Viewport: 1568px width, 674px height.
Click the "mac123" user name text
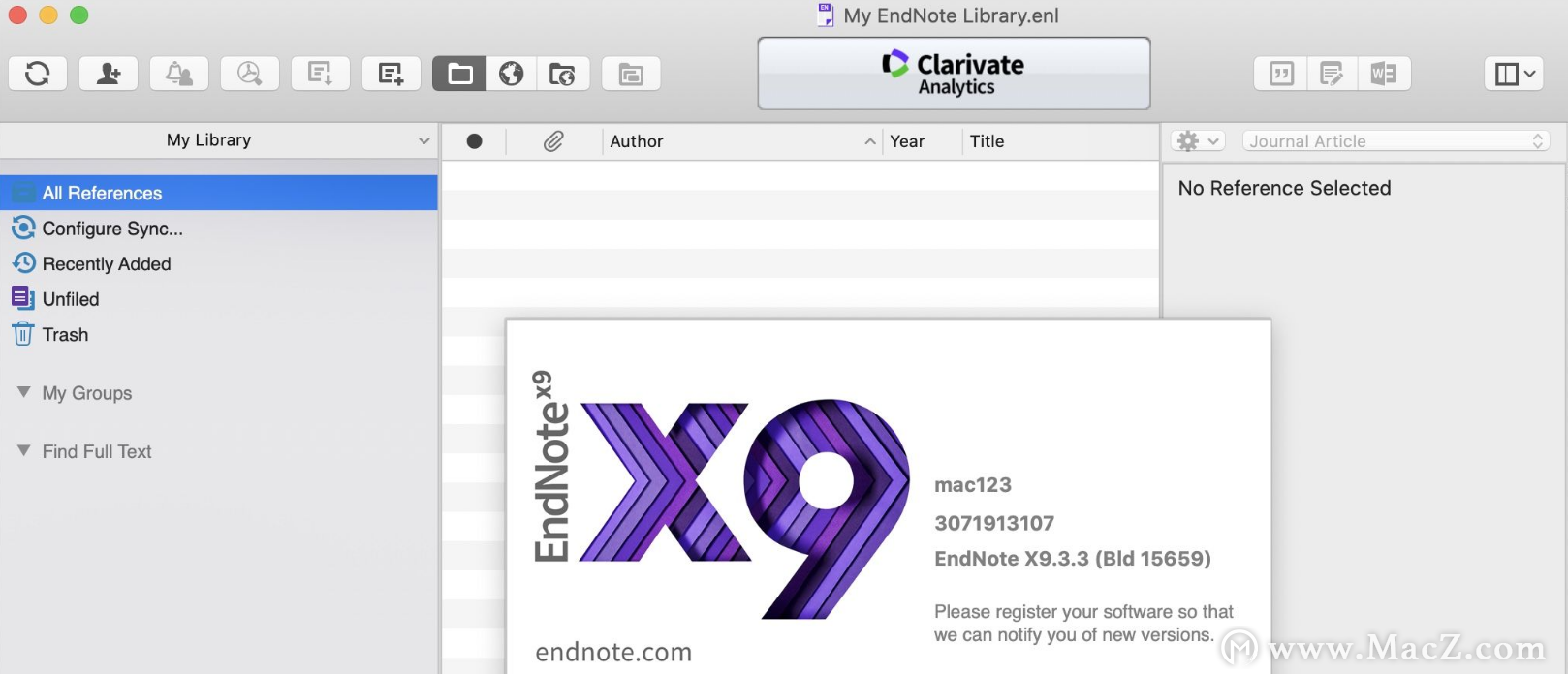pos(973,485)
